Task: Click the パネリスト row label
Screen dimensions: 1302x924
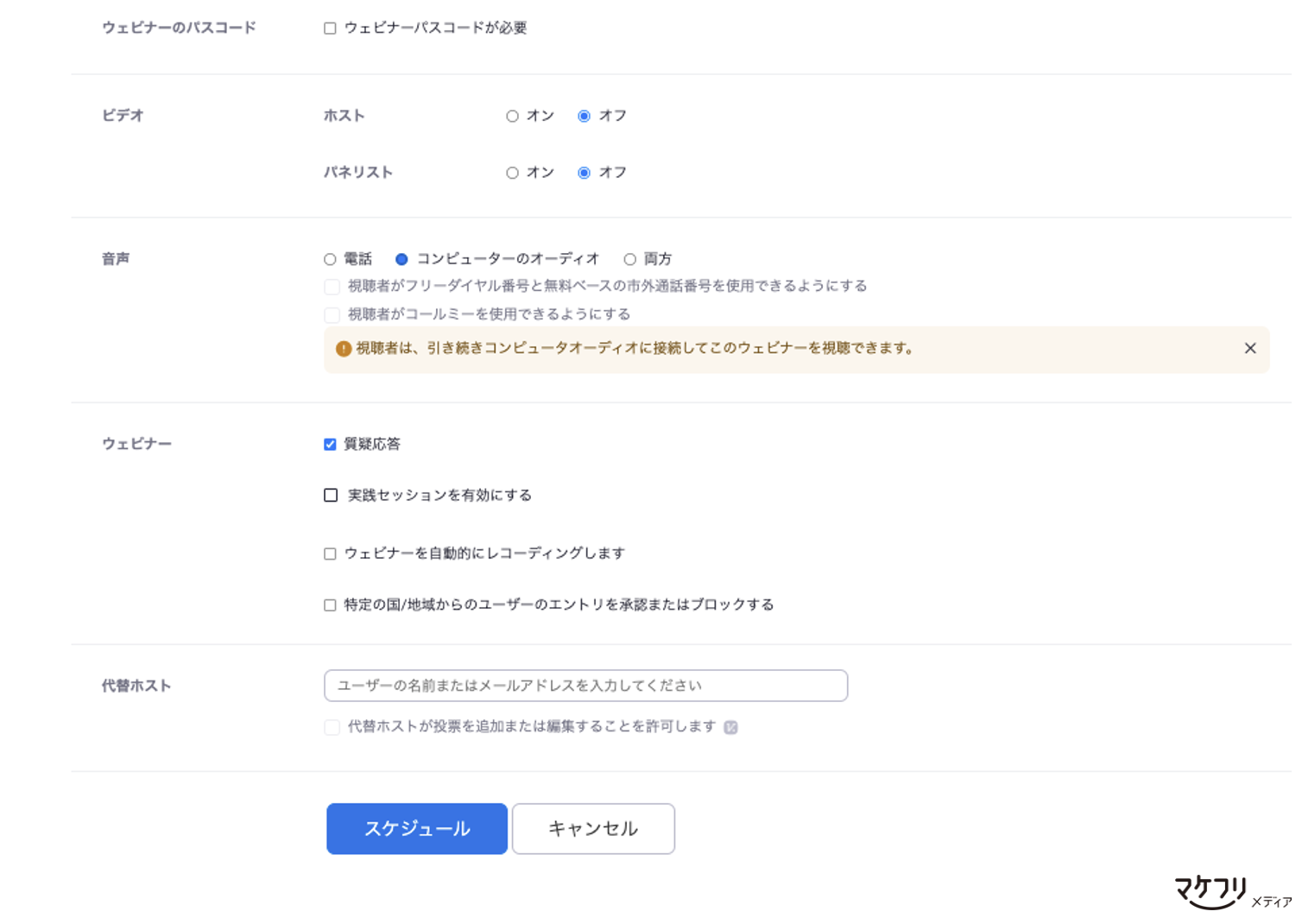Action: (x=358, y=173)
